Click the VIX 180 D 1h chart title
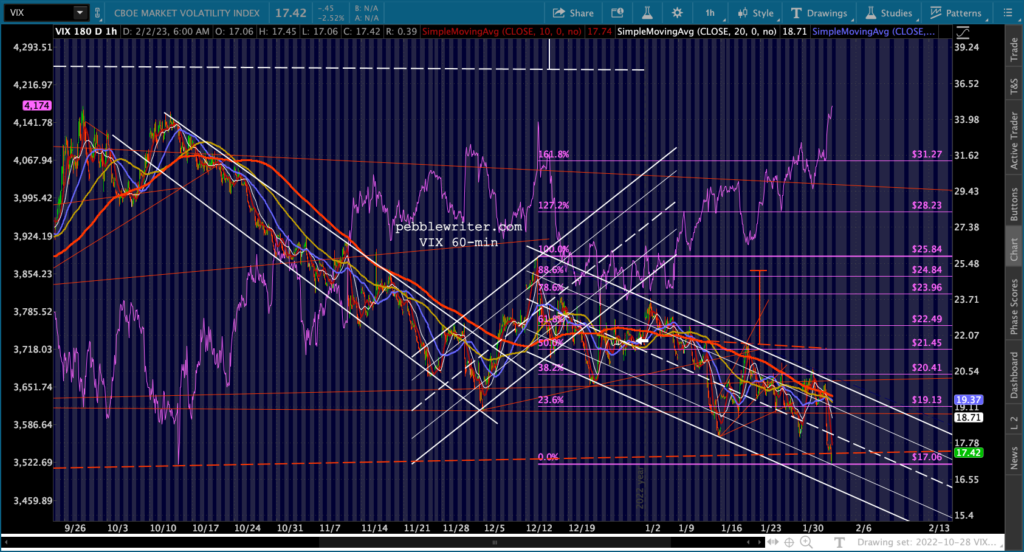Image resolution: width=1024 pixels, height=552 pixels. click(86, 31)
